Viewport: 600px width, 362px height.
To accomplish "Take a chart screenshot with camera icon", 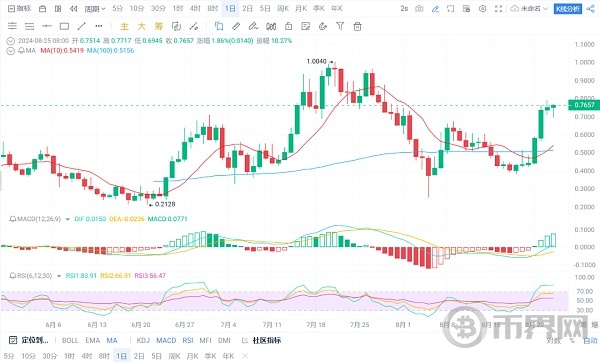I will [x=419, y=8].
